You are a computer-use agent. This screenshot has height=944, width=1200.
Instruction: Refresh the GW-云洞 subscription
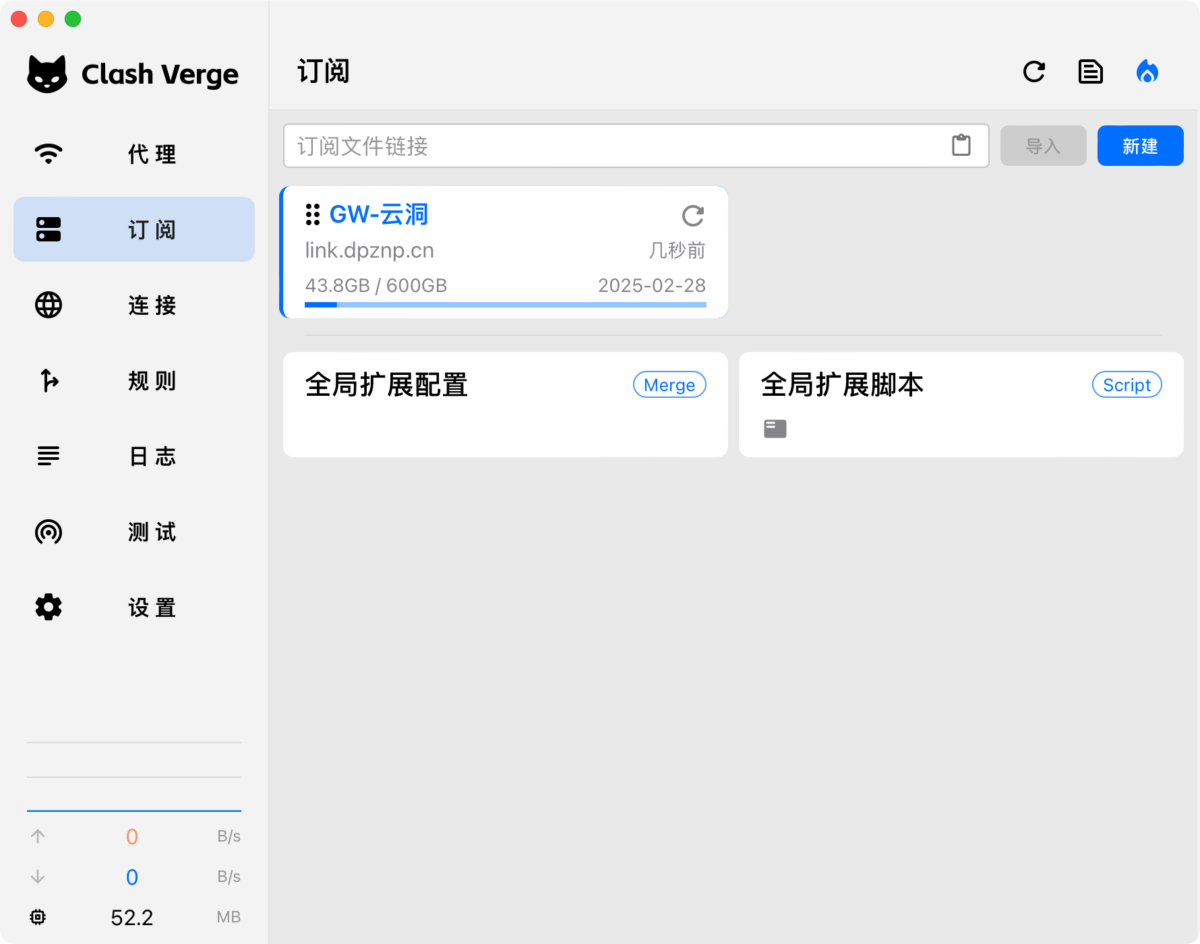693,215
